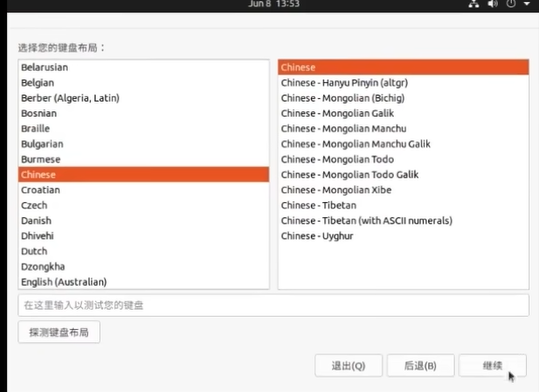Click the 探测键盘布局 detect layout button

[x=59, y=332]
